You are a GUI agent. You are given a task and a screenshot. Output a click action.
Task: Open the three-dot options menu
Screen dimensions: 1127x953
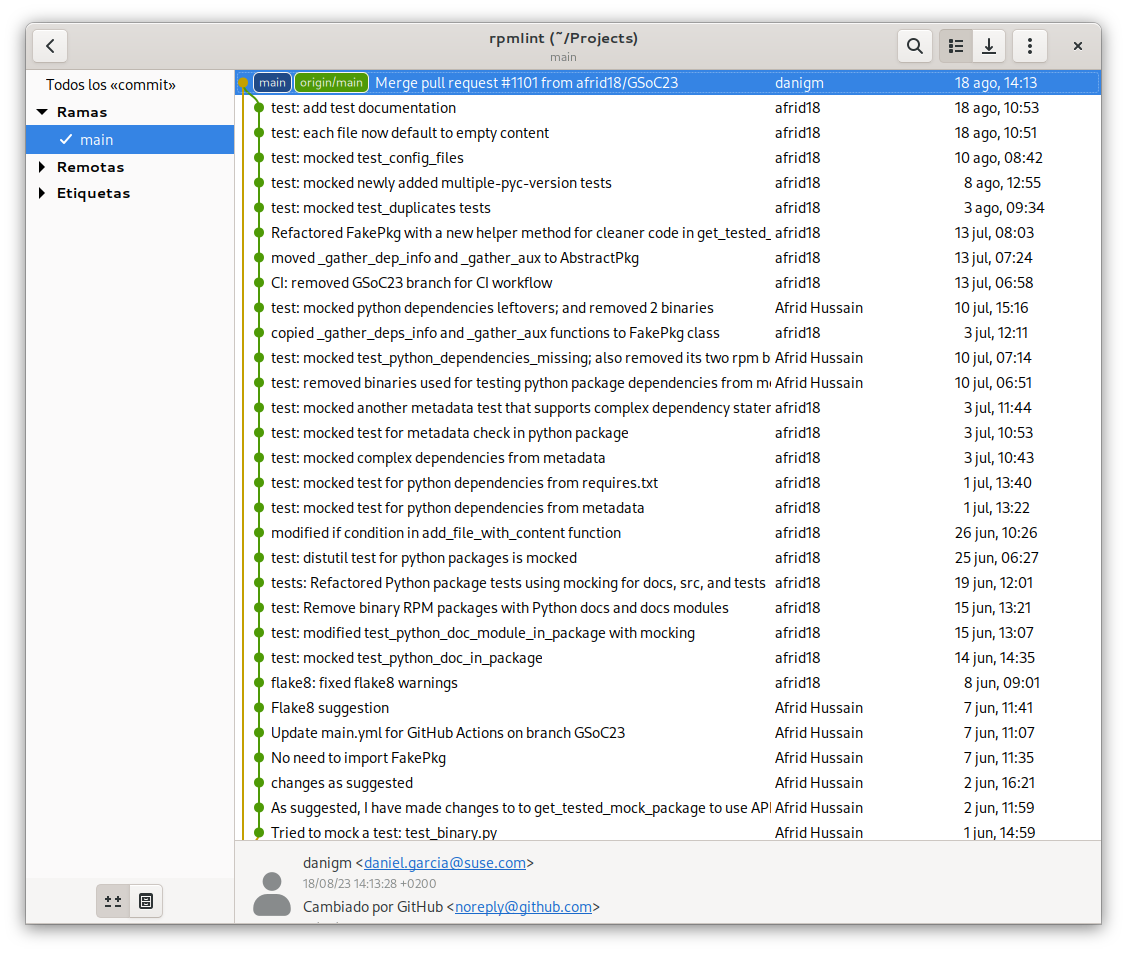click(1029, 46)
